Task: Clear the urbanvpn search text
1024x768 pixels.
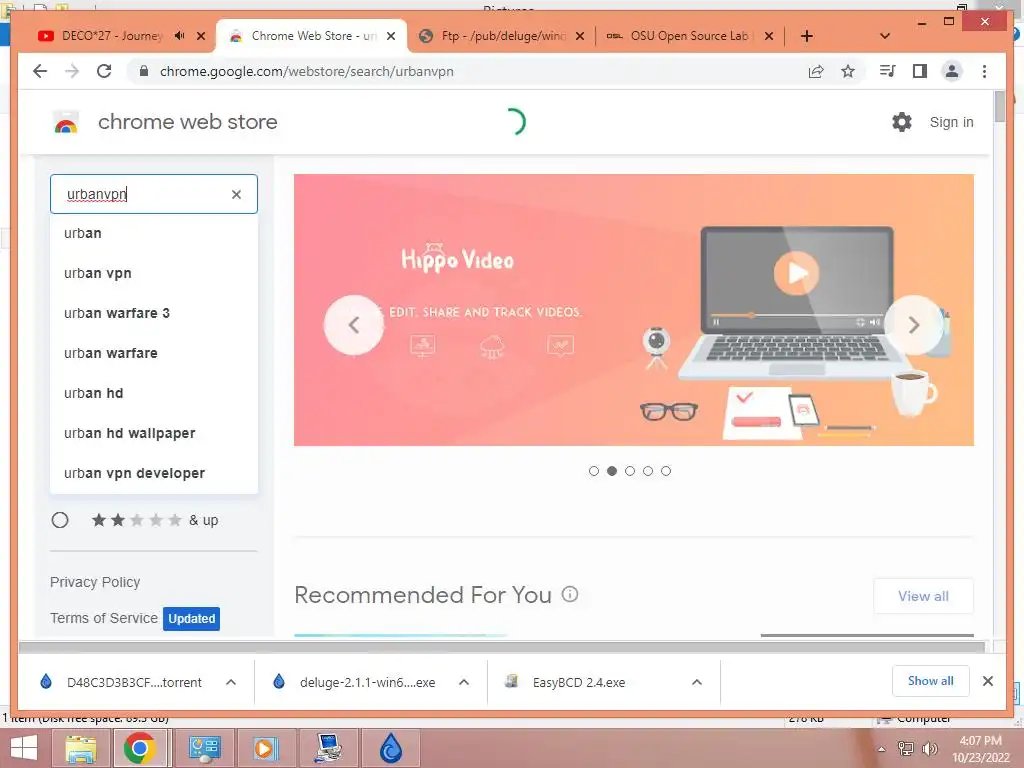Action: [236, 194]
